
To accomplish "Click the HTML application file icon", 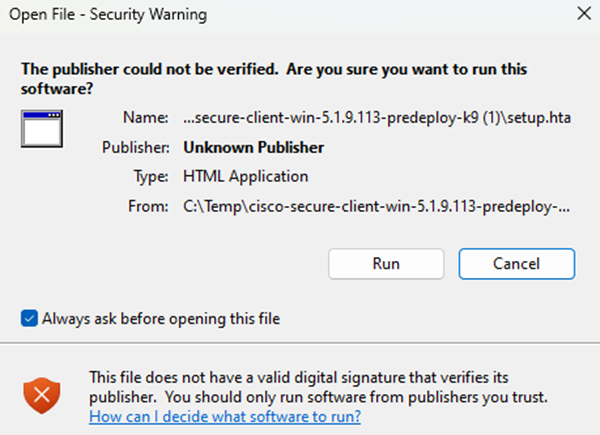I will [x=42, y=129].
